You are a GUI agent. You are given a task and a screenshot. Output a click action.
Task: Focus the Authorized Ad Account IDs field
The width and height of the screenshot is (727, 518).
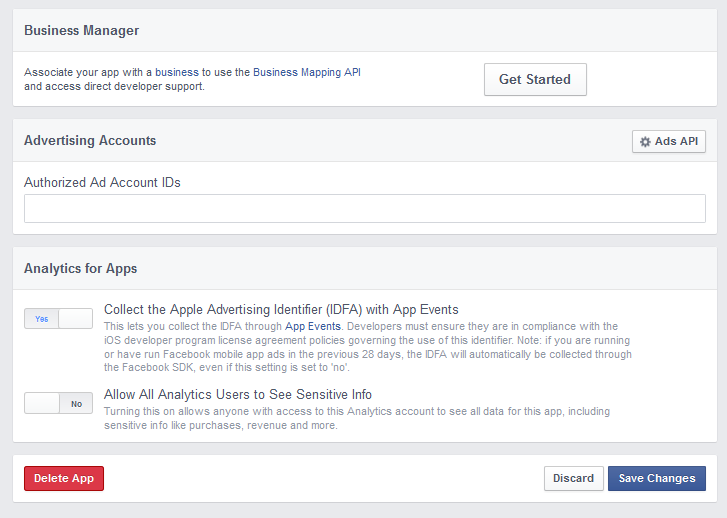(364, 209)
